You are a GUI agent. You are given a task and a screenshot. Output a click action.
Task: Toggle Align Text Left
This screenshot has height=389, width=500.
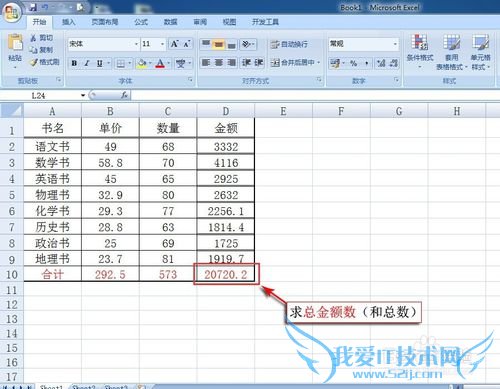pyautogui.click(x=206, y=62)
